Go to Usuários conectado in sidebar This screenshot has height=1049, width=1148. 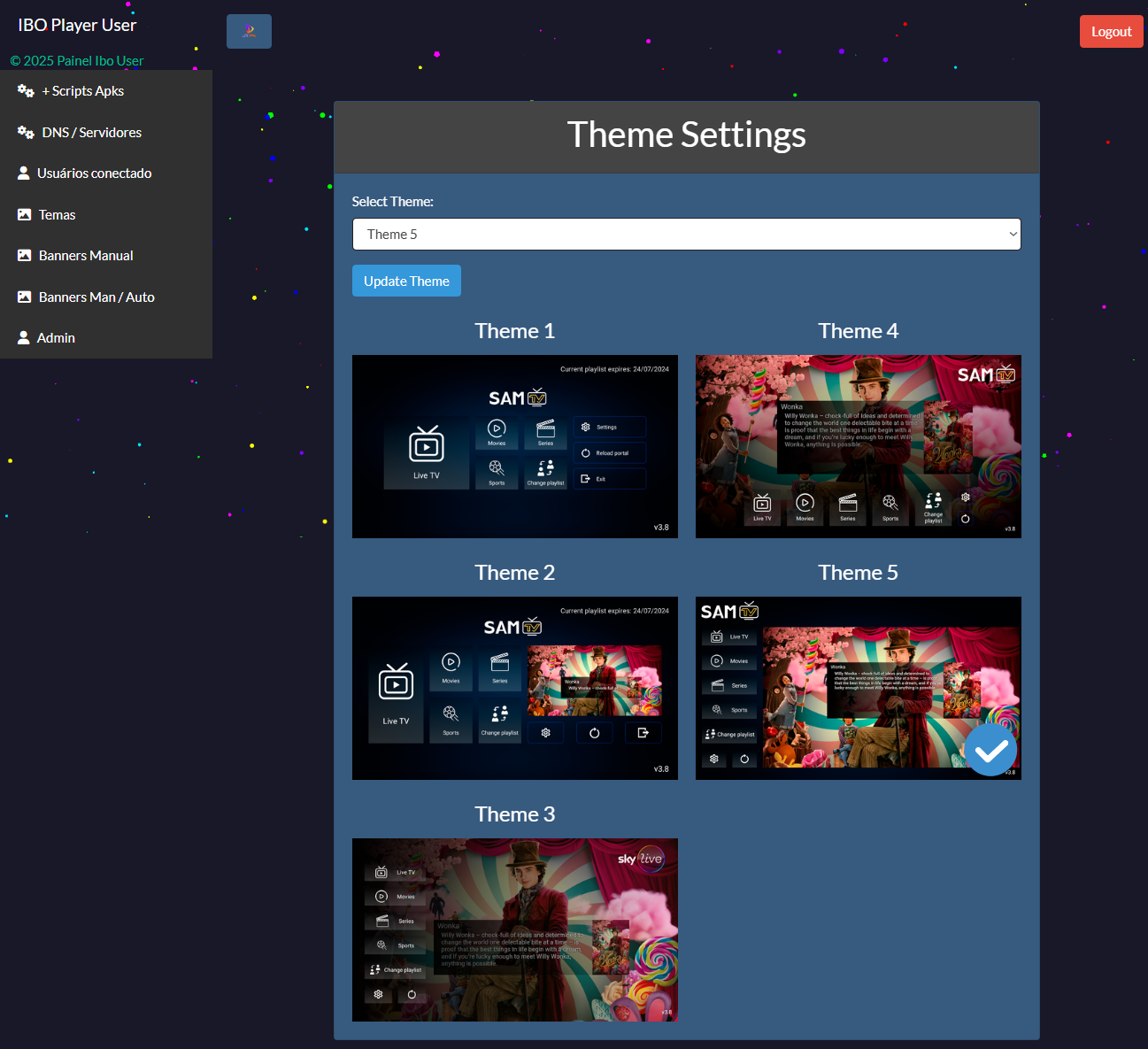(94, 174)
